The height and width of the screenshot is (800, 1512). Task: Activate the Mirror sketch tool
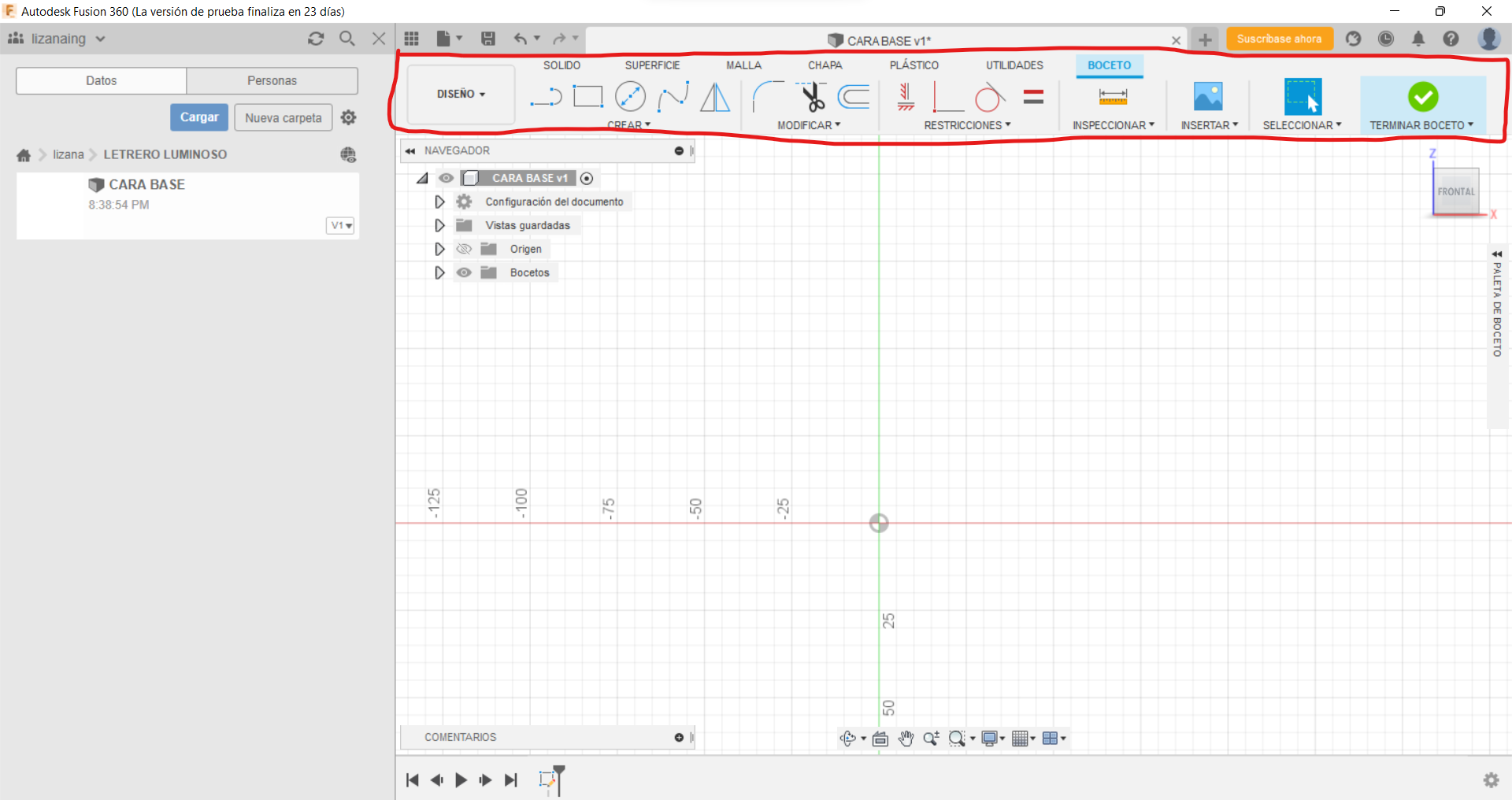pyautogui.click(x=715, y=97)
